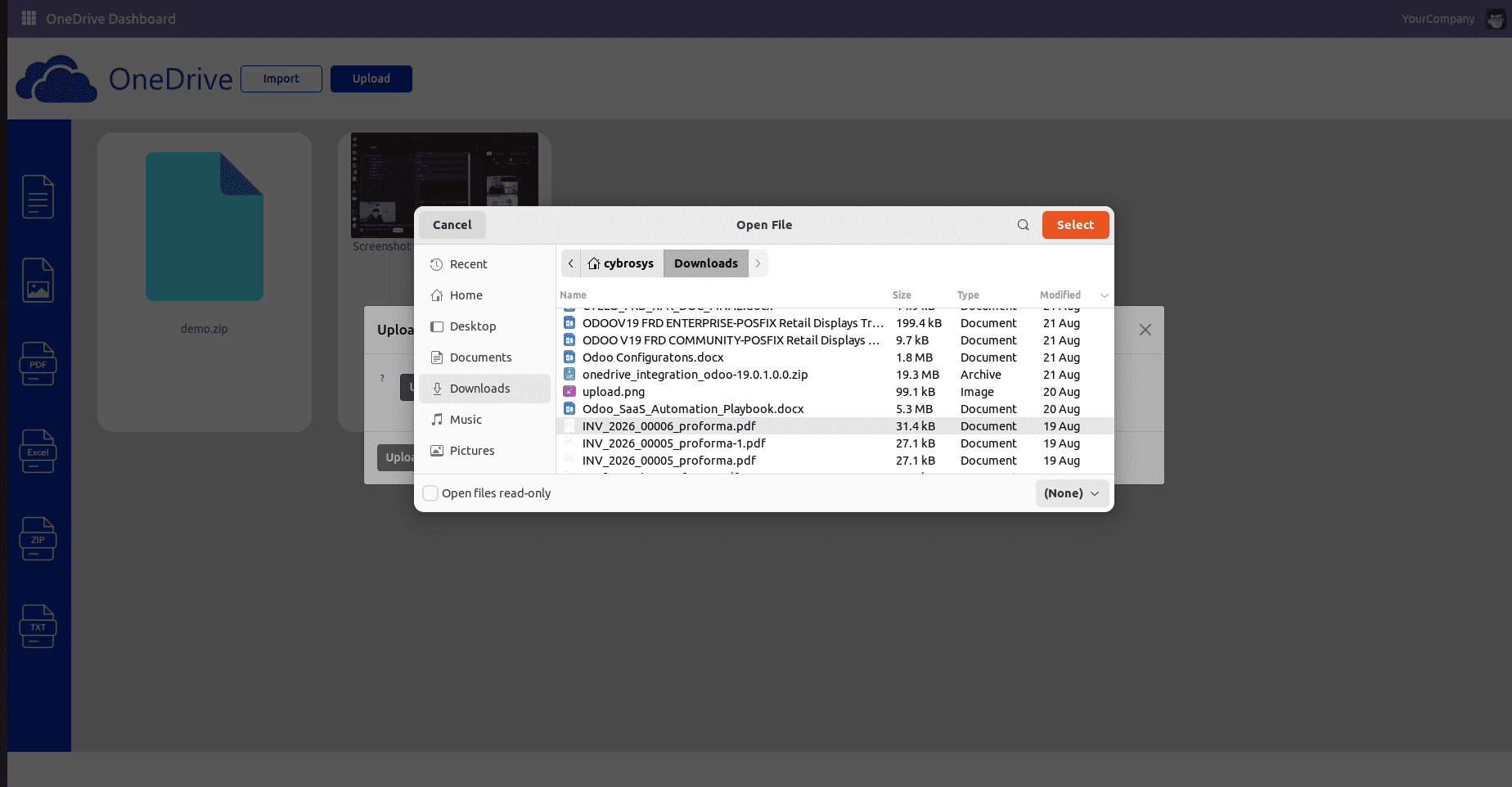Image resolution: width=1512 pixels, height=787 pixels.
Task: Open the apps grid menu icon
Action: pos(29,18)
